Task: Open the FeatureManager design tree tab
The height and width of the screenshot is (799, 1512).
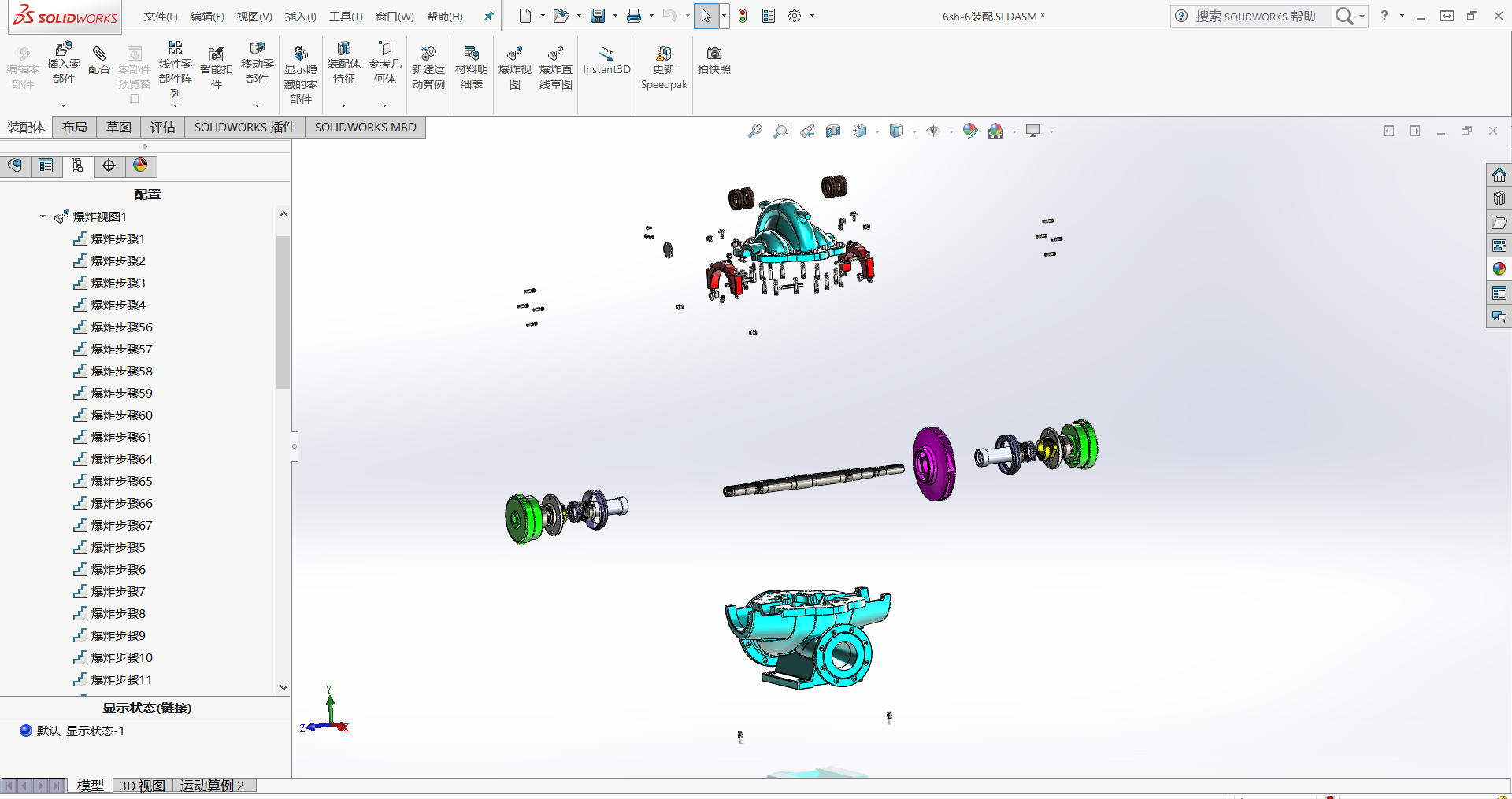Action: [x=15, y=165]
